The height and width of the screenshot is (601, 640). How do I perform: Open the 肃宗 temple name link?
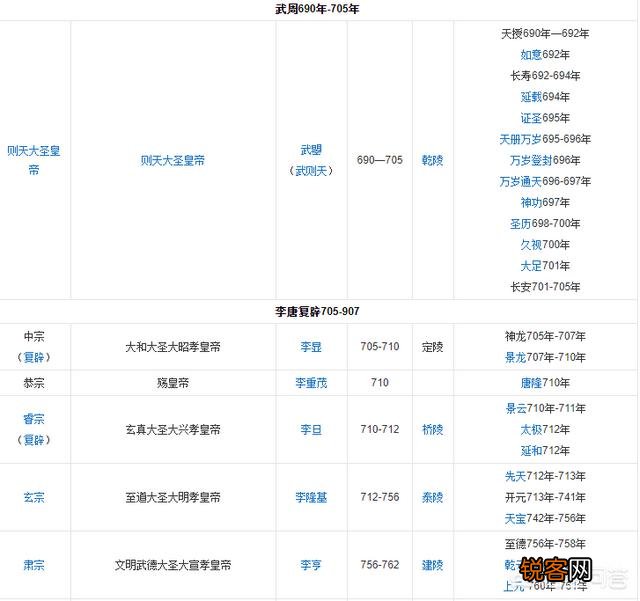(34, 565)
